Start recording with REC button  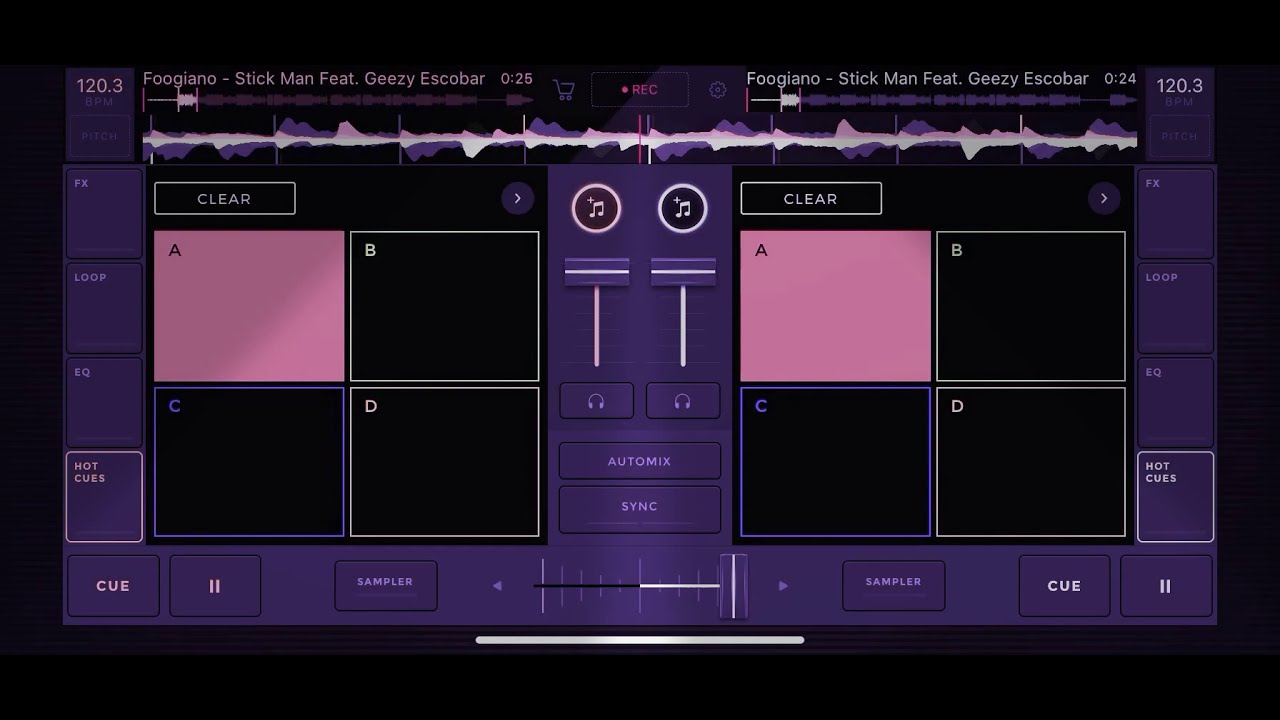[x=640, y=89]
